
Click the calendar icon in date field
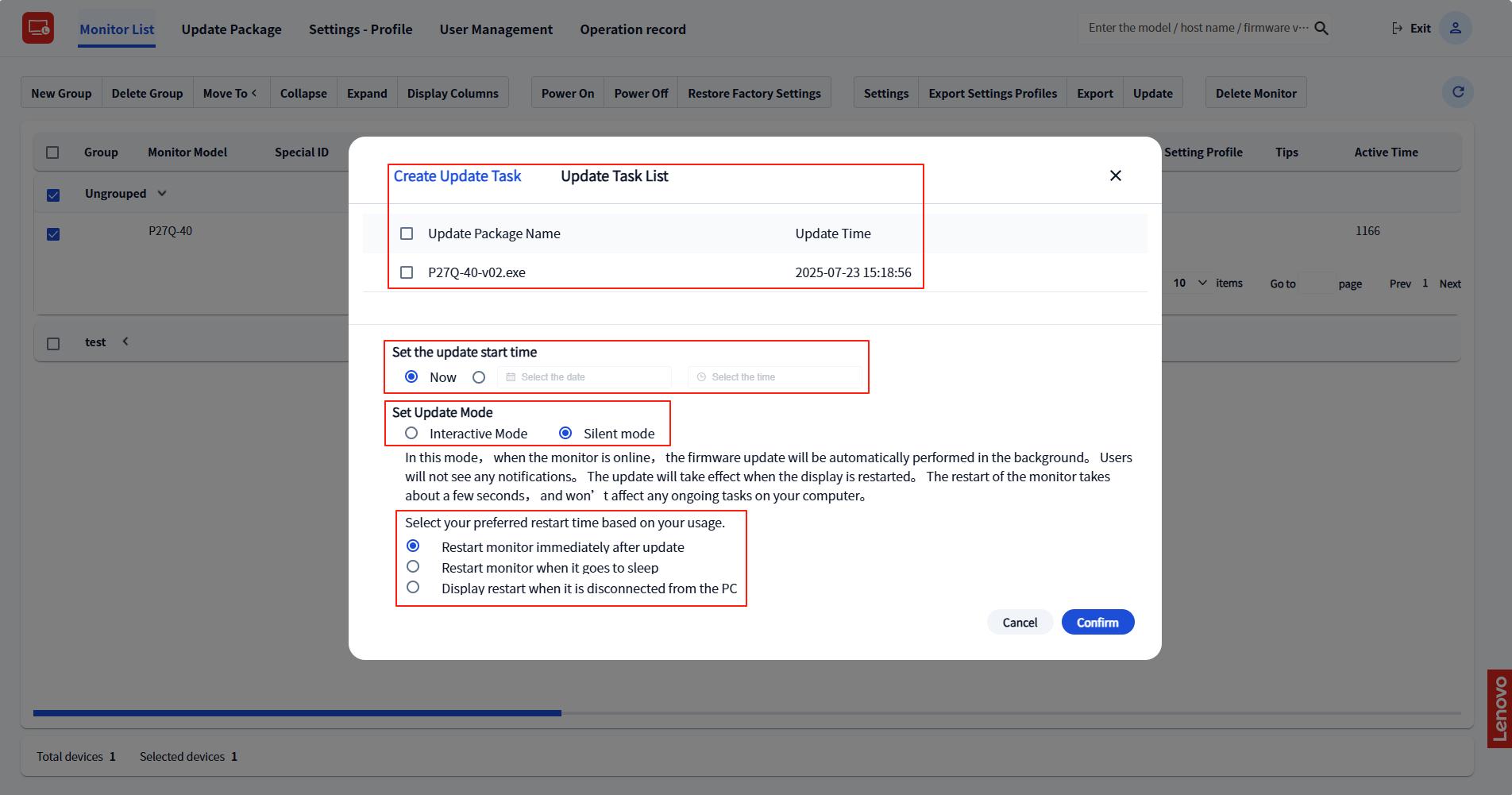[x=511, y=377]
